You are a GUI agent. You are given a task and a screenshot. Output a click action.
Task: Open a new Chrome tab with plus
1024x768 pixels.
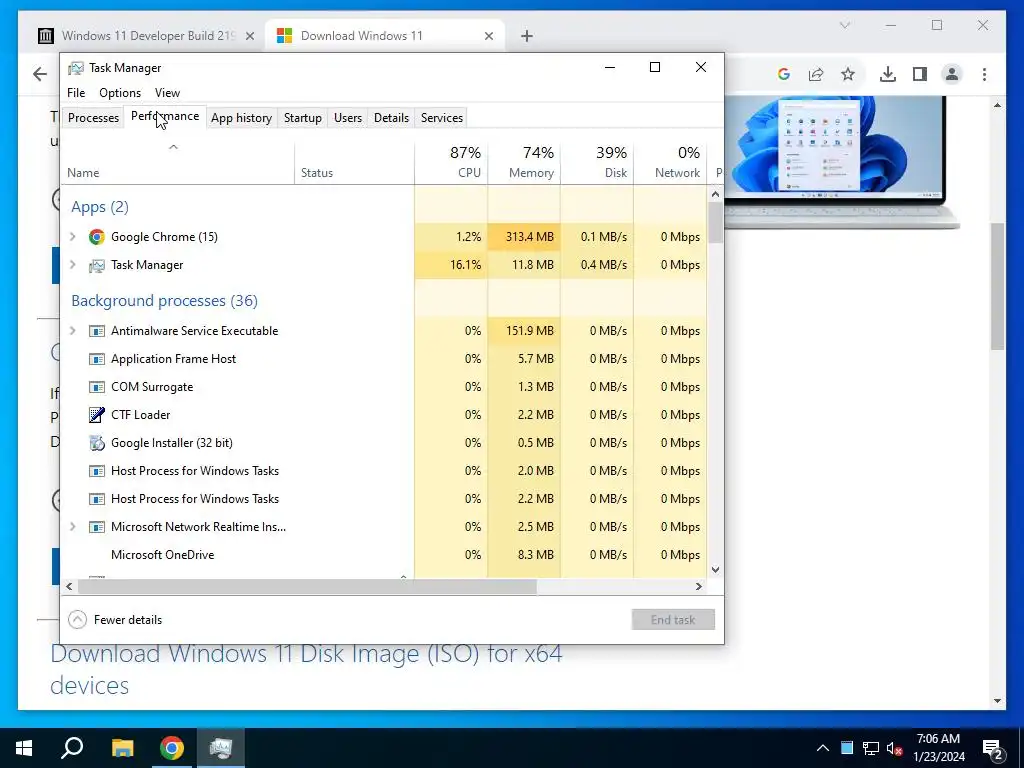527,36
